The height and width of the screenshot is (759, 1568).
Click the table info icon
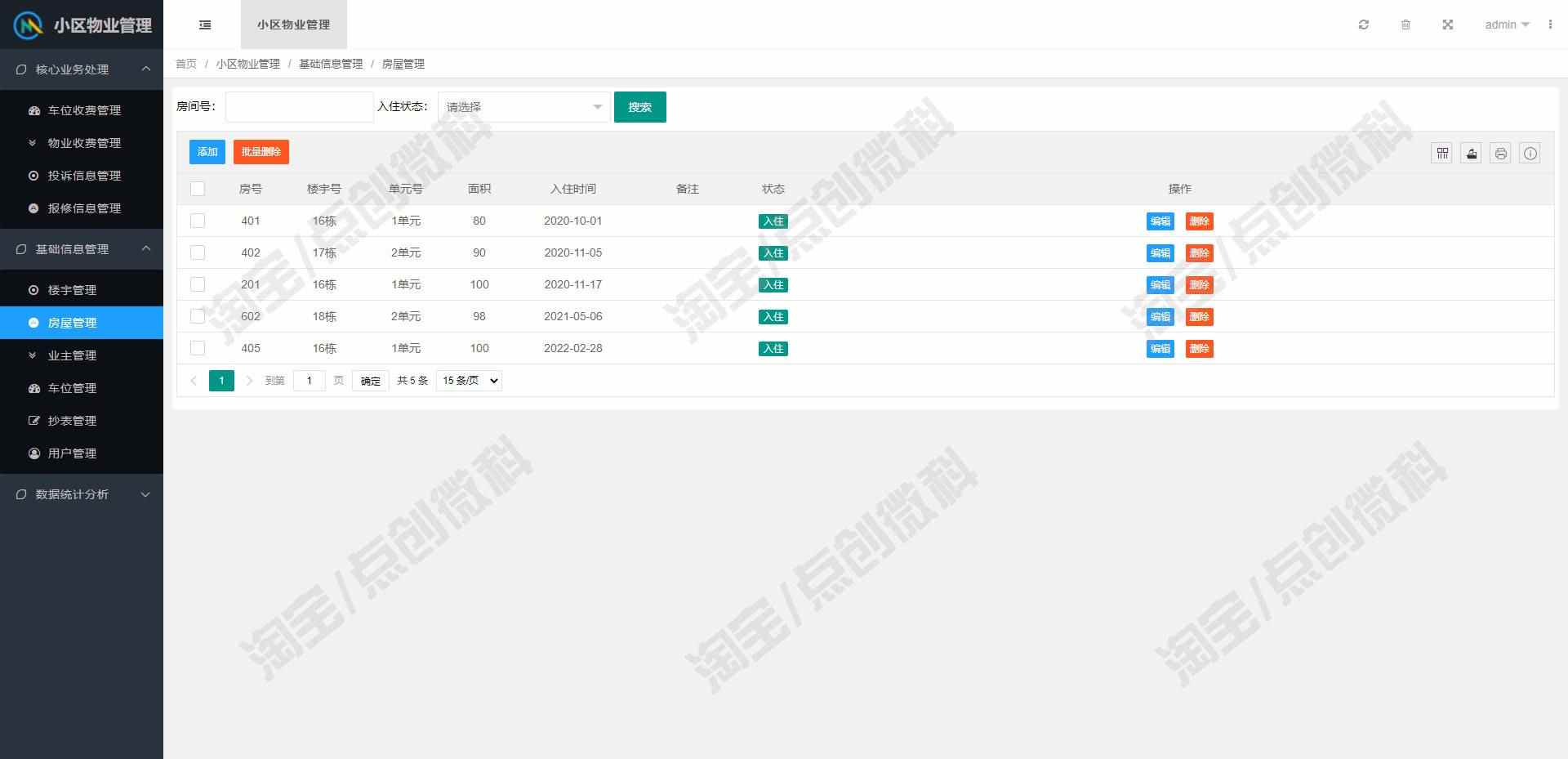pos(1530,153)
